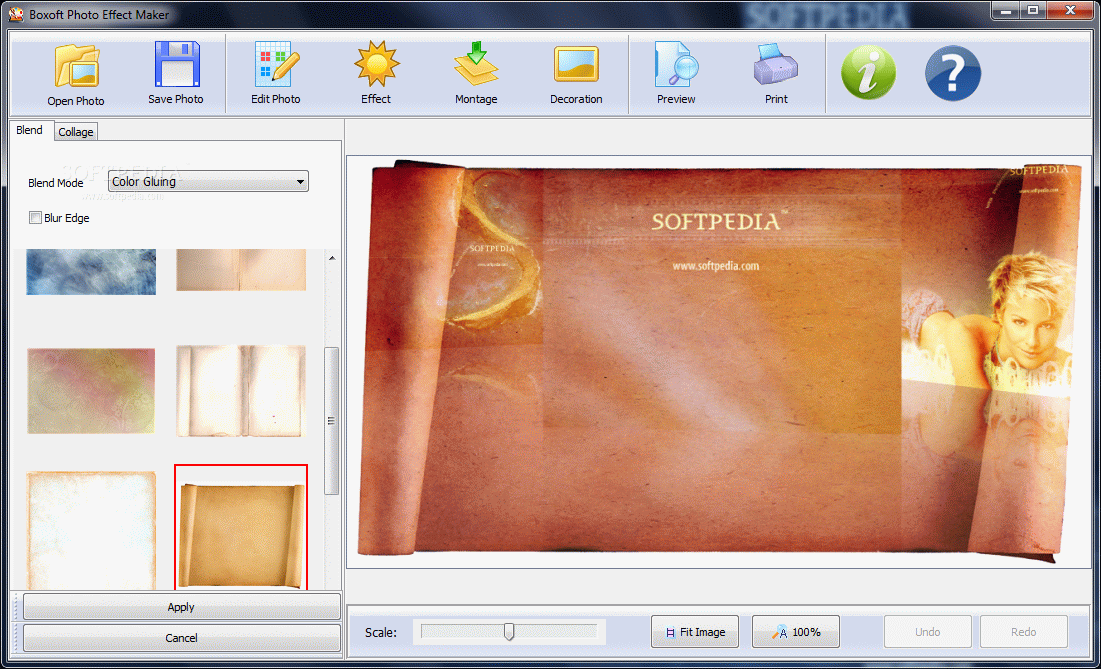The width and height of the screenshot is (1101, 669).
Task: Select the blue cloudy texture thumbnail
Action: point(91,272)
